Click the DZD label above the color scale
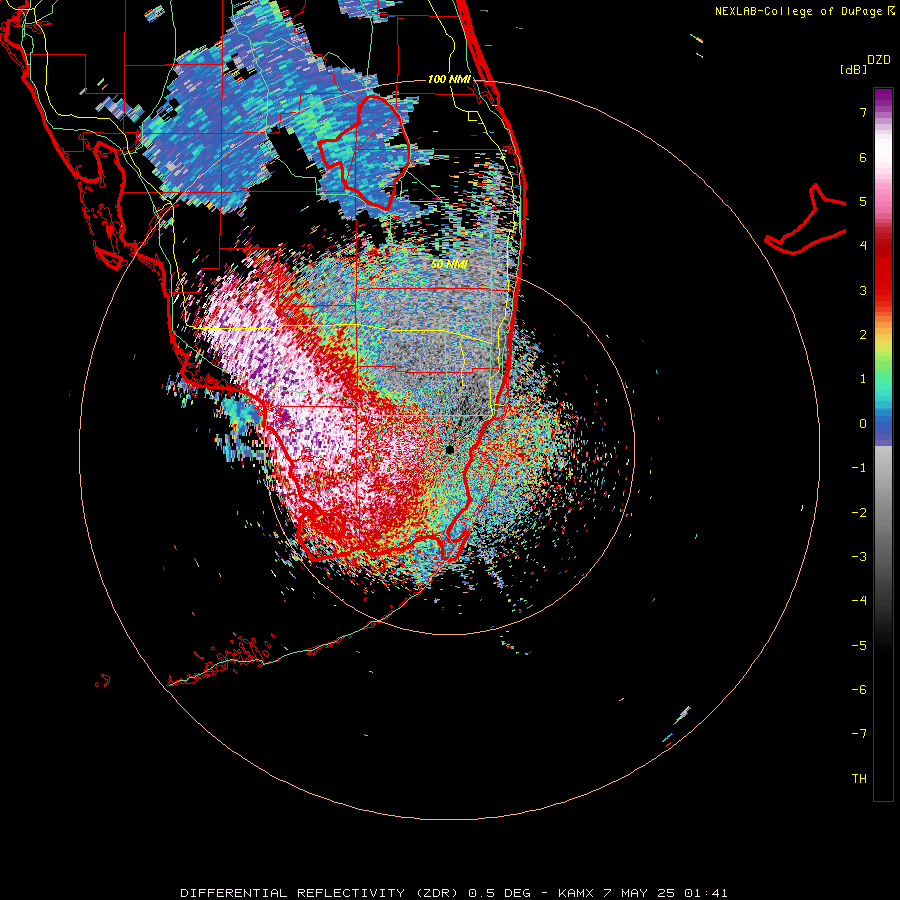The height and width of the screenshot is (900, 900). click(879, 60)
